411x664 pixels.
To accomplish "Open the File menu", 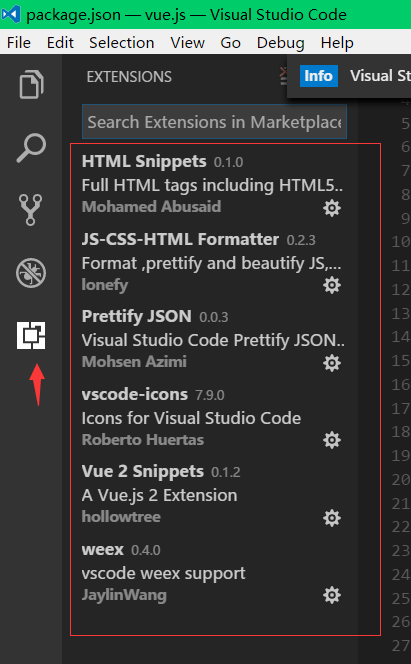I will click(x=19, y=43).
